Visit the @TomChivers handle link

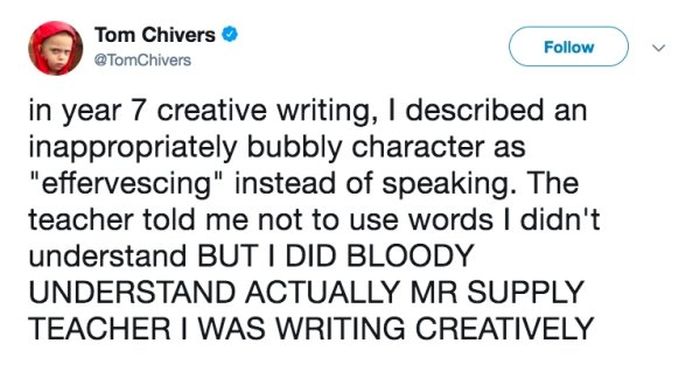[142, 60]
